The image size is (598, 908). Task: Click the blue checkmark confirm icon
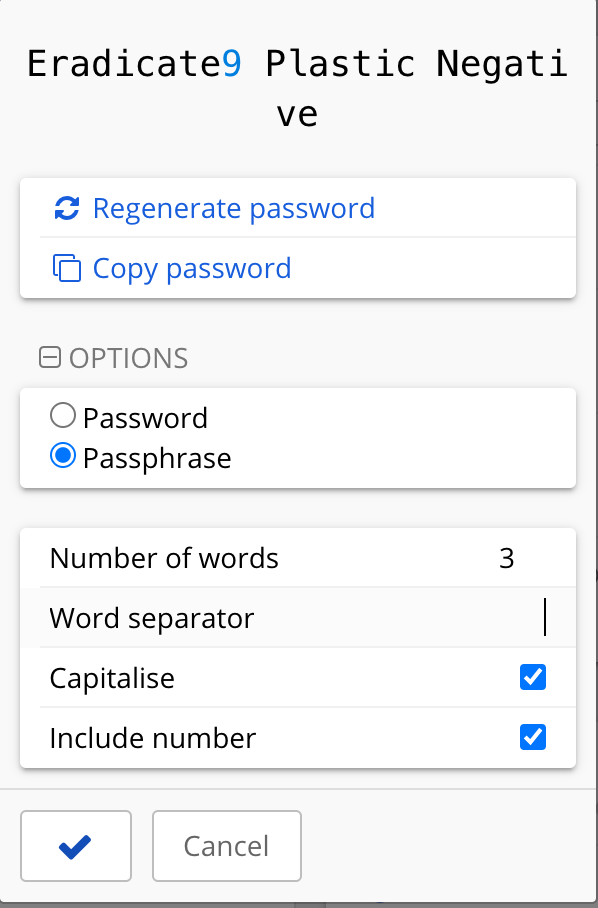[x=75, y=846]
